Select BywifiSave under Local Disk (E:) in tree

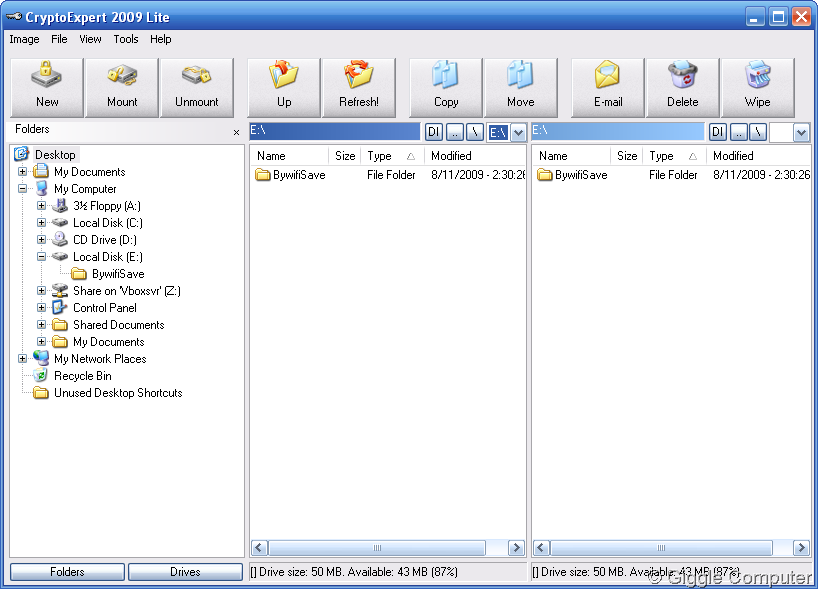tap(118, 274)
